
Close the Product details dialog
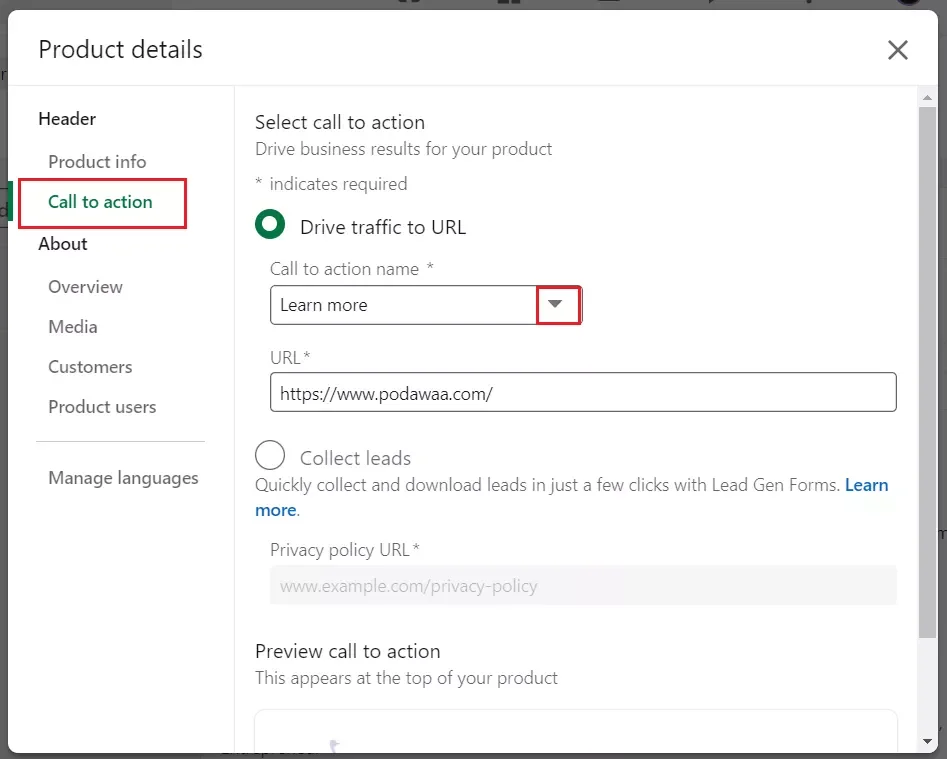[897, 50]
